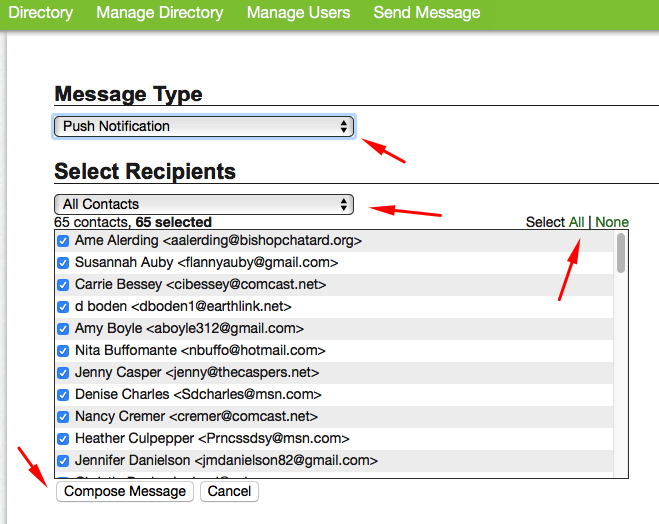Uncheck the Heather Culpepper contact
The image size is (659, 524).
pyautogui.click(x=63, y=439)
